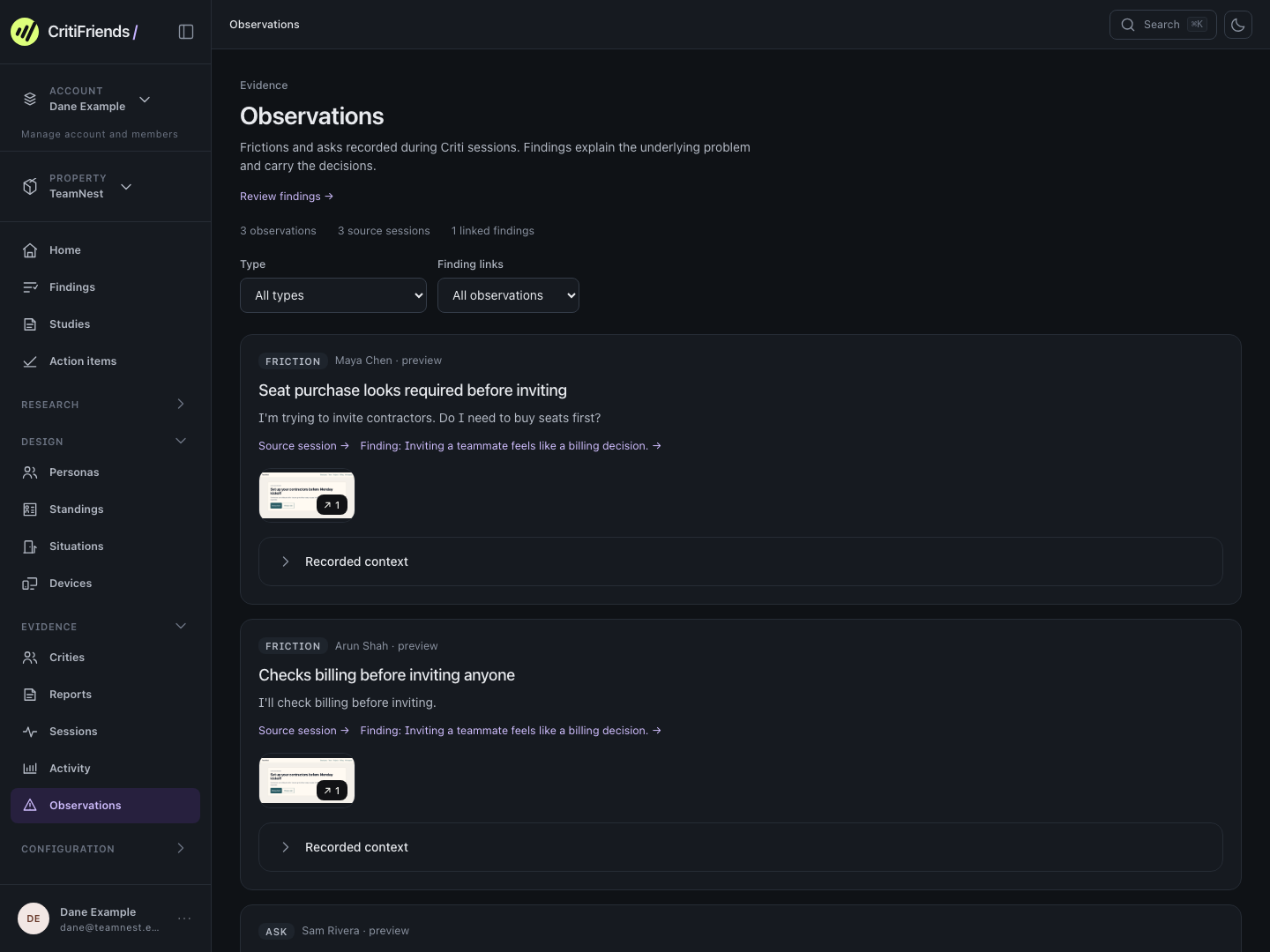Image resolution: width=1270 pixels, height=952 pixels.
Task: Click the Crities people icon
Action: click(x=30, y=658)
